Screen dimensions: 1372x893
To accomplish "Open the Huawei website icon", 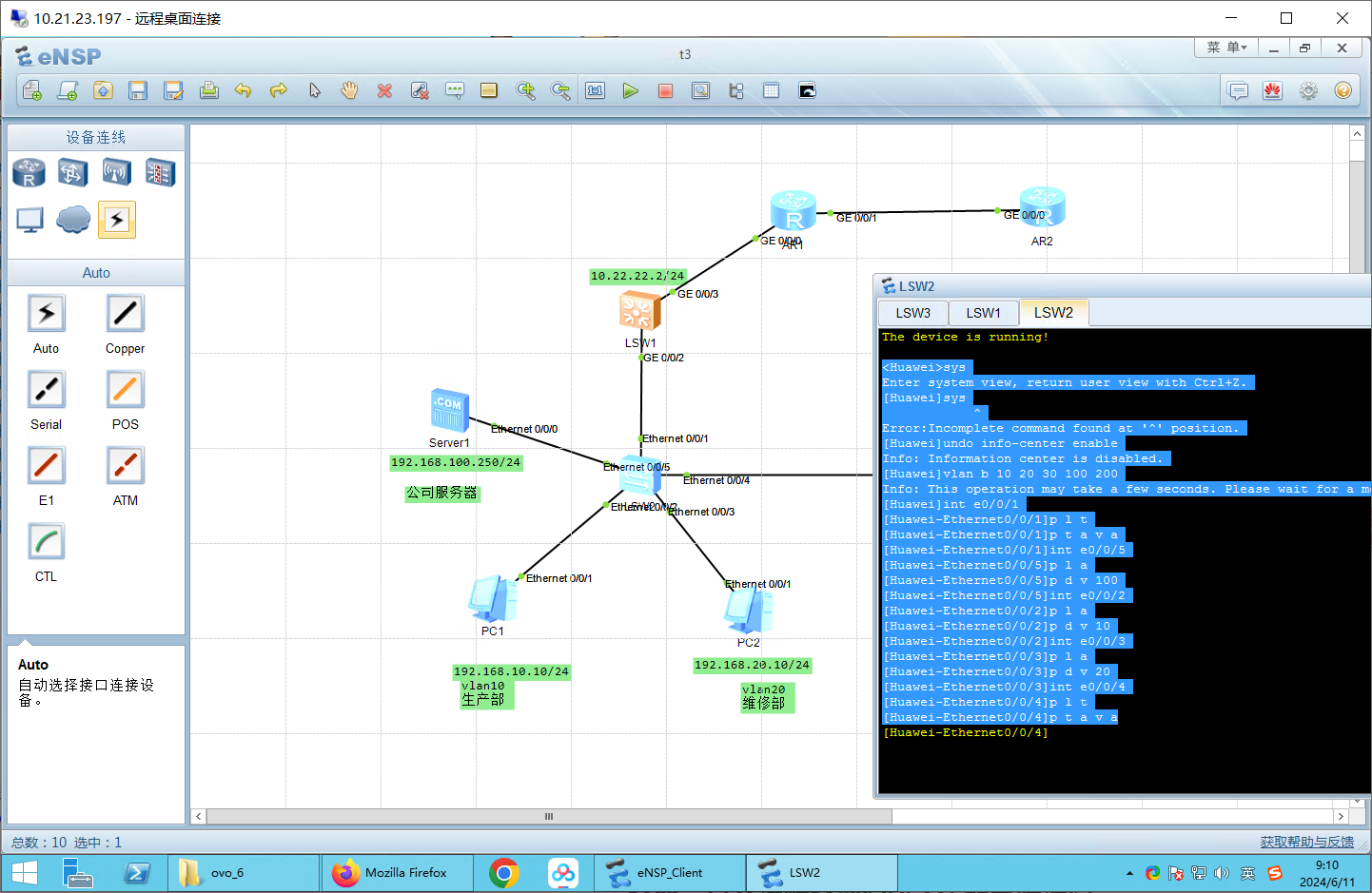I will [x=1273, y=90].
